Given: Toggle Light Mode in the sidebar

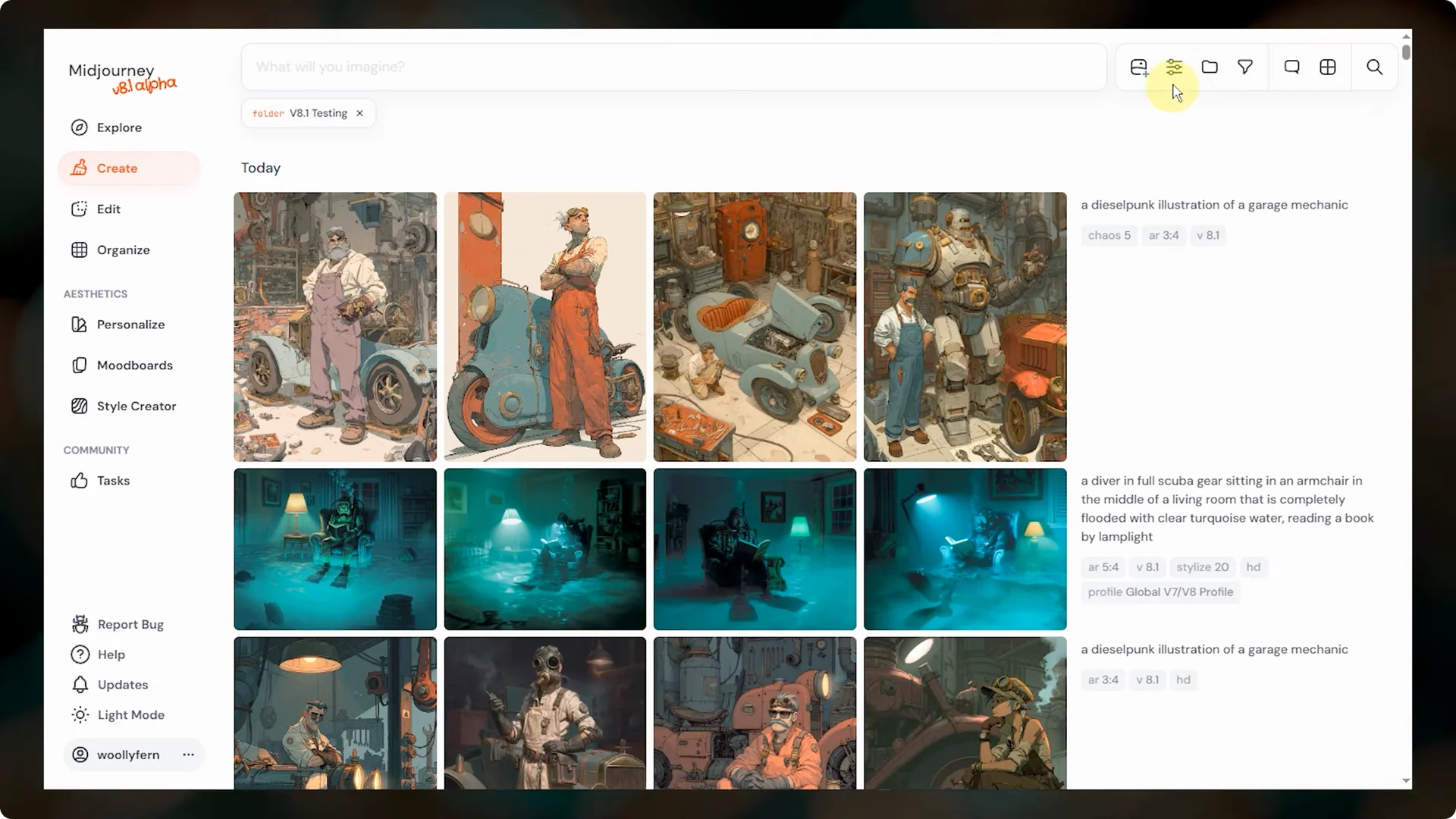Looking at the screenshot, I should pyautogui.click(x=130, y=714).
